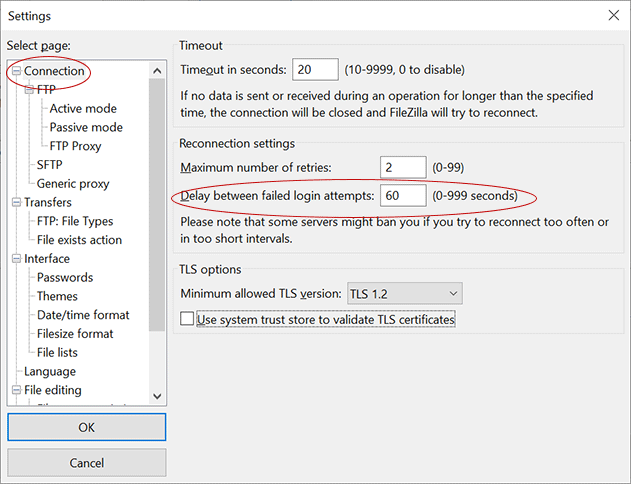The height and width of the screenshot is (484, 631).
Task: Select Generic proxy in the page tree
Action: tap(73, 184)
